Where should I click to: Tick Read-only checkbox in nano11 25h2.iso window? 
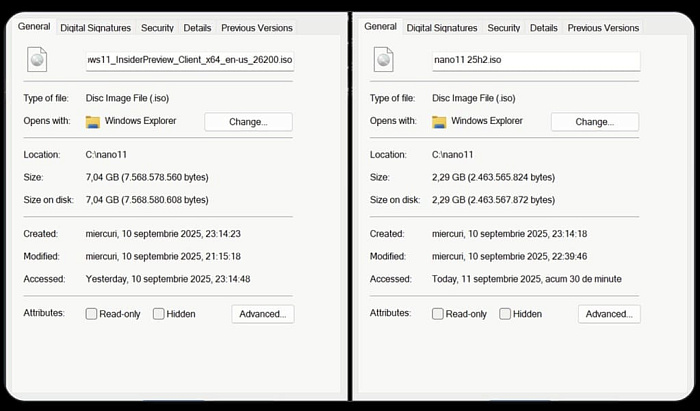pos(438,314)
